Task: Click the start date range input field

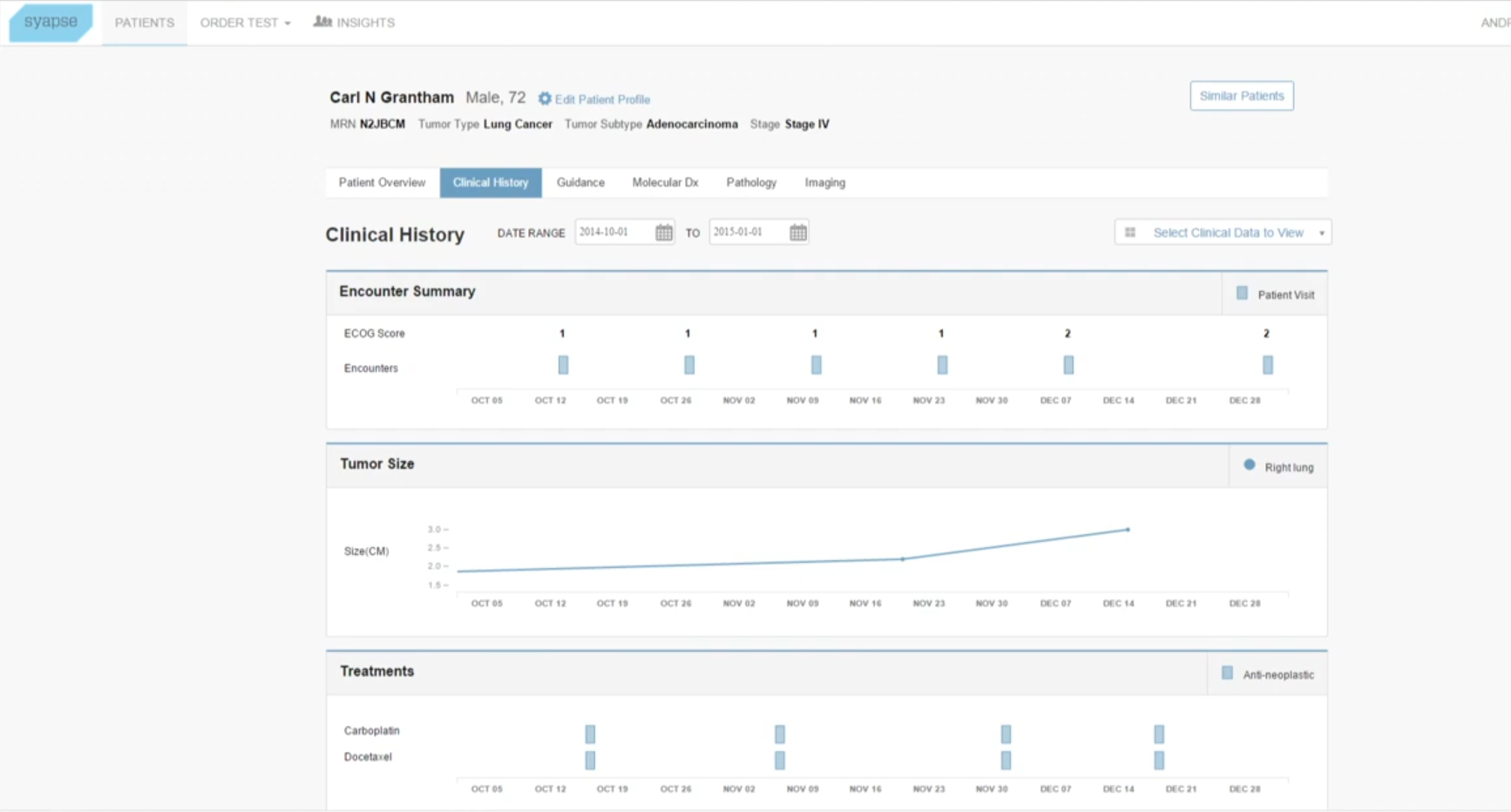Action: [x=613, y=233]
